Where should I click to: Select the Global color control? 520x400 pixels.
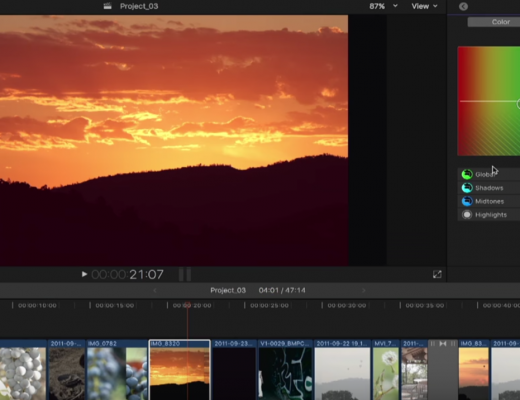489,174
